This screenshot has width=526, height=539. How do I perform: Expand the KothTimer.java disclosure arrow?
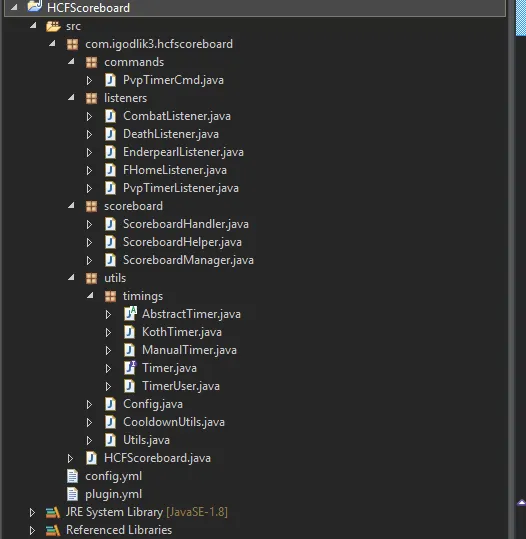click(x=108, y=332)
